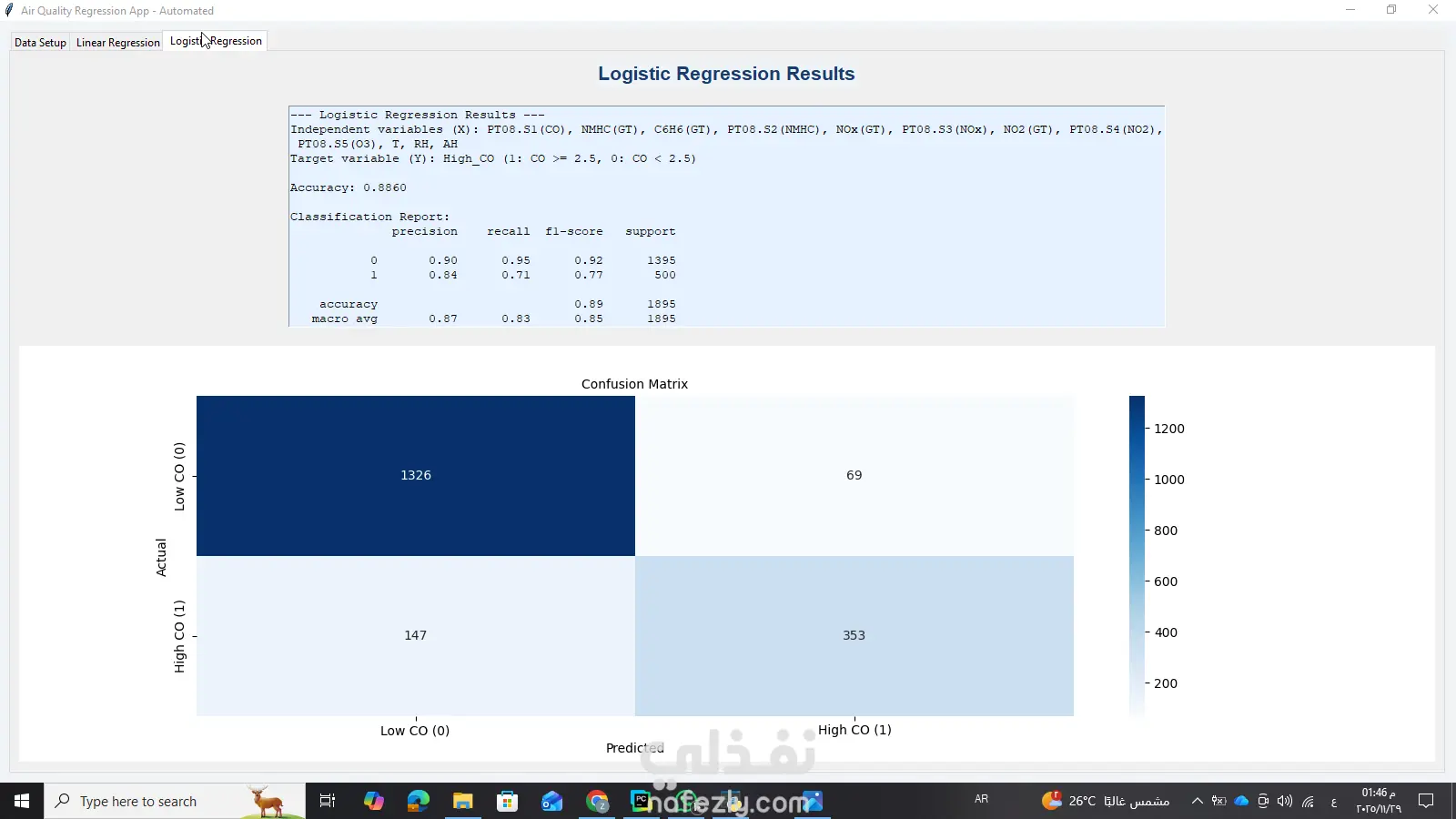The image size is (1456, 819).
Task: Click the confusion matrix color bar
Action: click(x=1137, y=556)
